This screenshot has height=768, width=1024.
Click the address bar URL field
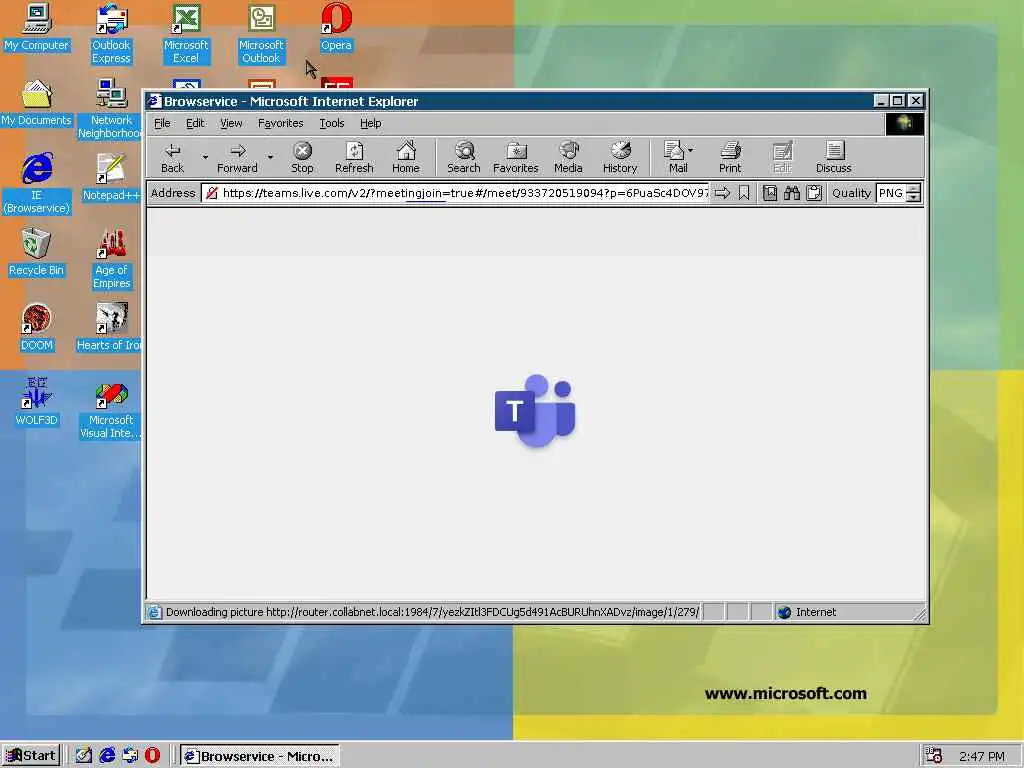(x=456, y=193)
